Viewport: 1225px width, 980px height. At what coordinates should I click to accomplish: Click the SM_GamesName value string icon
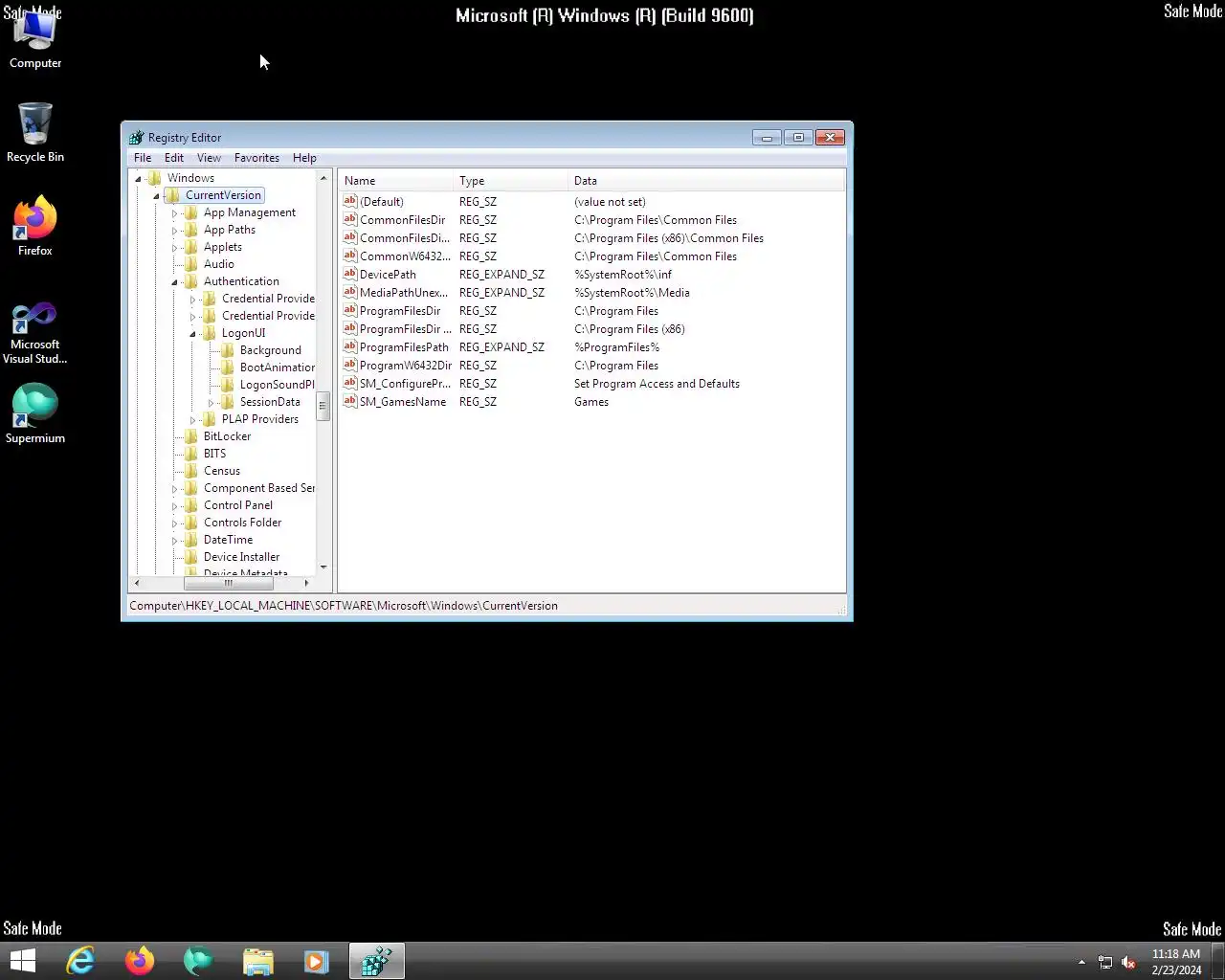(350, 402)
